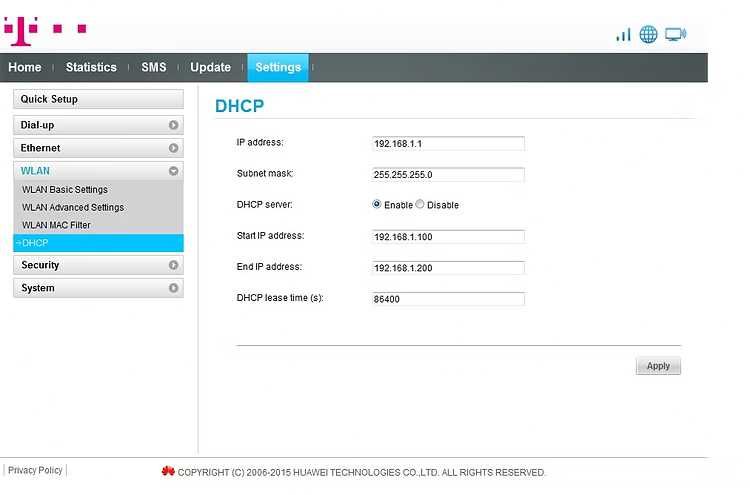
Task: Click the WLAN menu label
Action: [35, 171]
